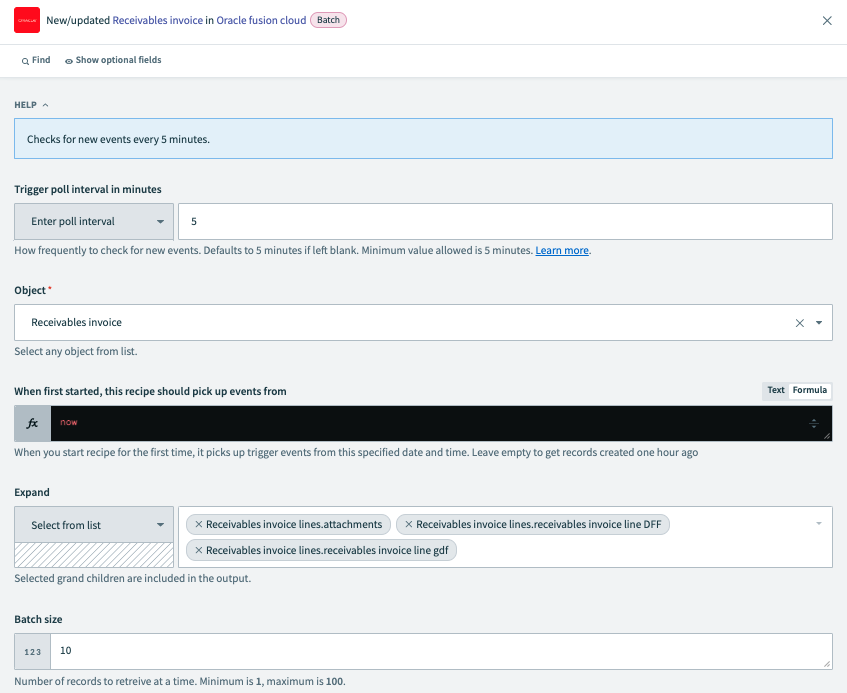Remove Receivables invoice lines.attachments tag
Viewport: 847px width, 693px height.
click(198, 524)
